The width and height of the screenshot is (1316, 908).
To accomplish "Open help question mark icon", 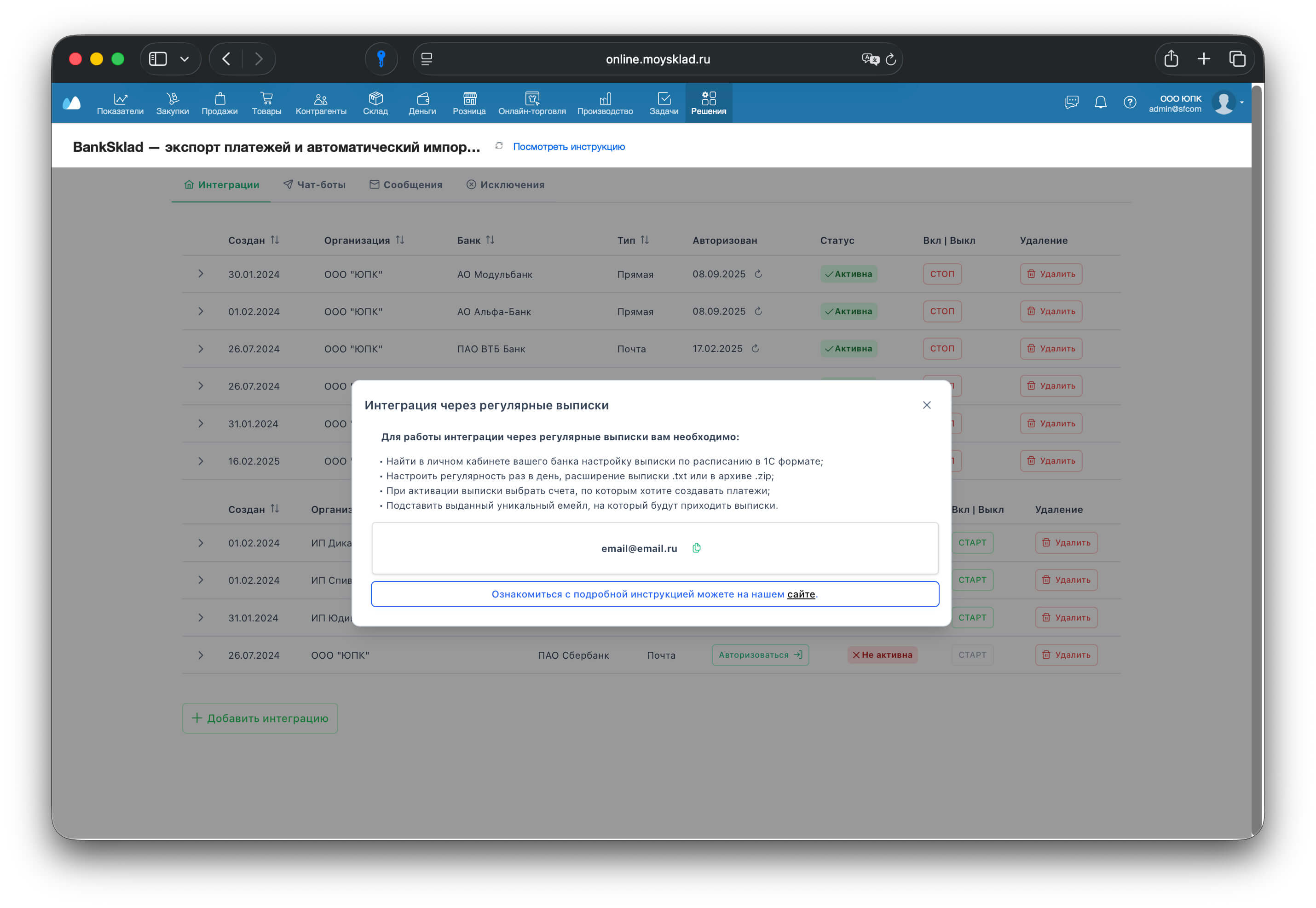I will [1129, 103].
